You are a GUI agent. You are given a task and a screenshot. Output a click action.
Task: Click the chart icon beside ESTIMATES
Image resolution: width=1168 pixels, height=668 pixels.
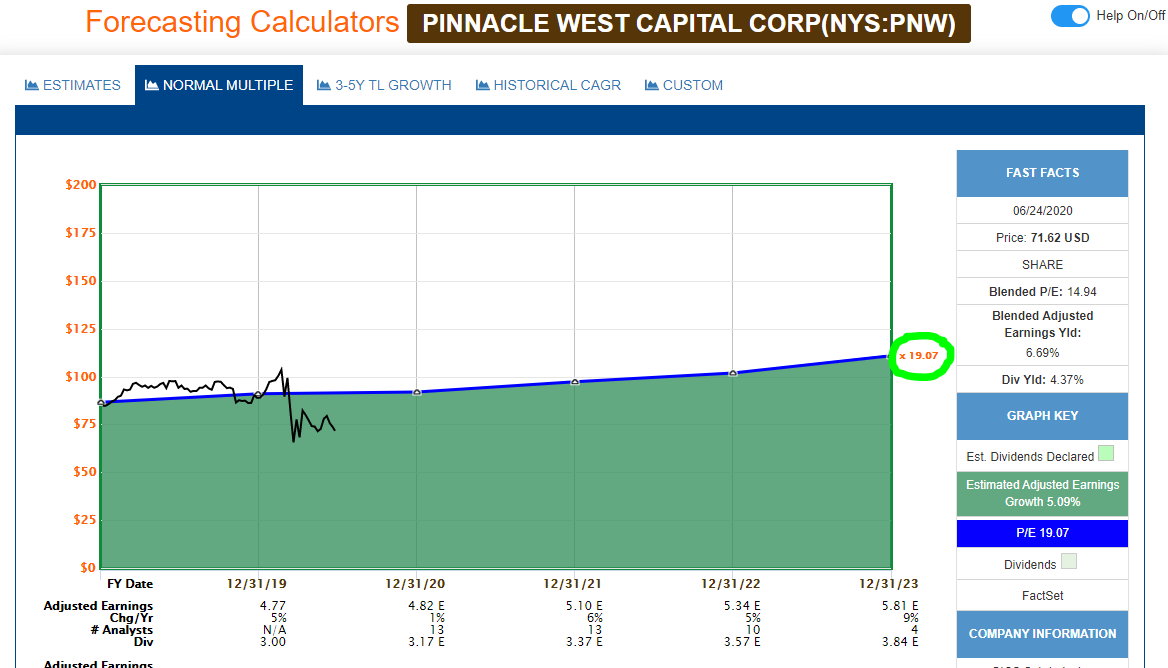tap(31, 85)
